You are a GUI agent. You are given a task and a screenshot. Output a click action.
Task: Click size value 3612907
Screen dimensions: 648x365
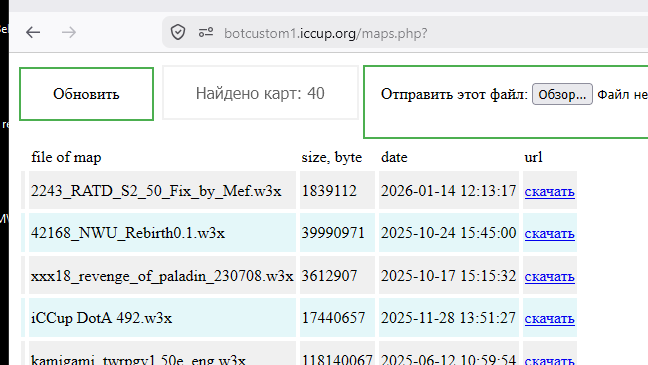tap(329, 276)
